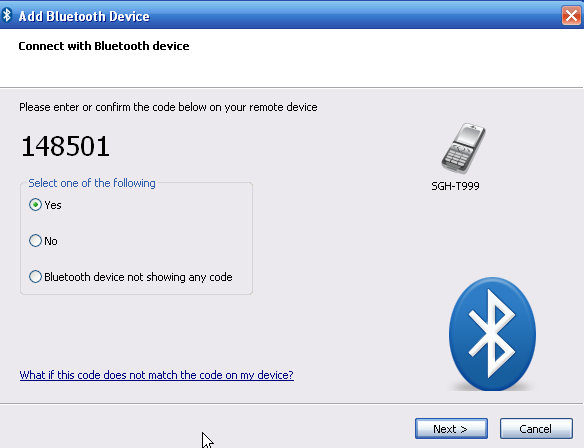Click the Bluetooth icon in the title bar
Screen dimensions: 584x448
[x=7, y=16]
